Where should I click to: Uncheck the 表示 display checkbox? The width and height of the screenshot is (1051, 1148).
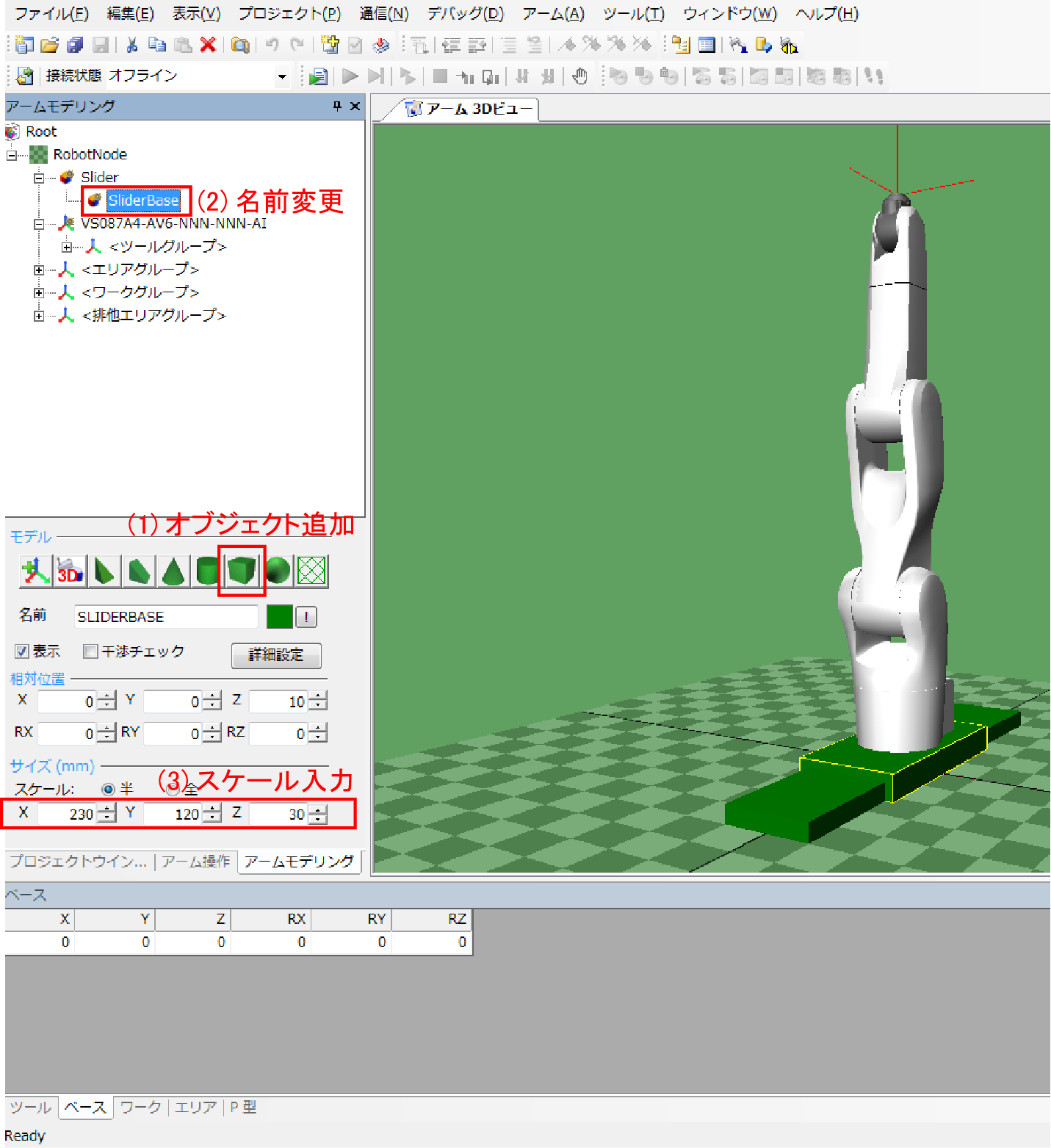click(x=22, y=651)
